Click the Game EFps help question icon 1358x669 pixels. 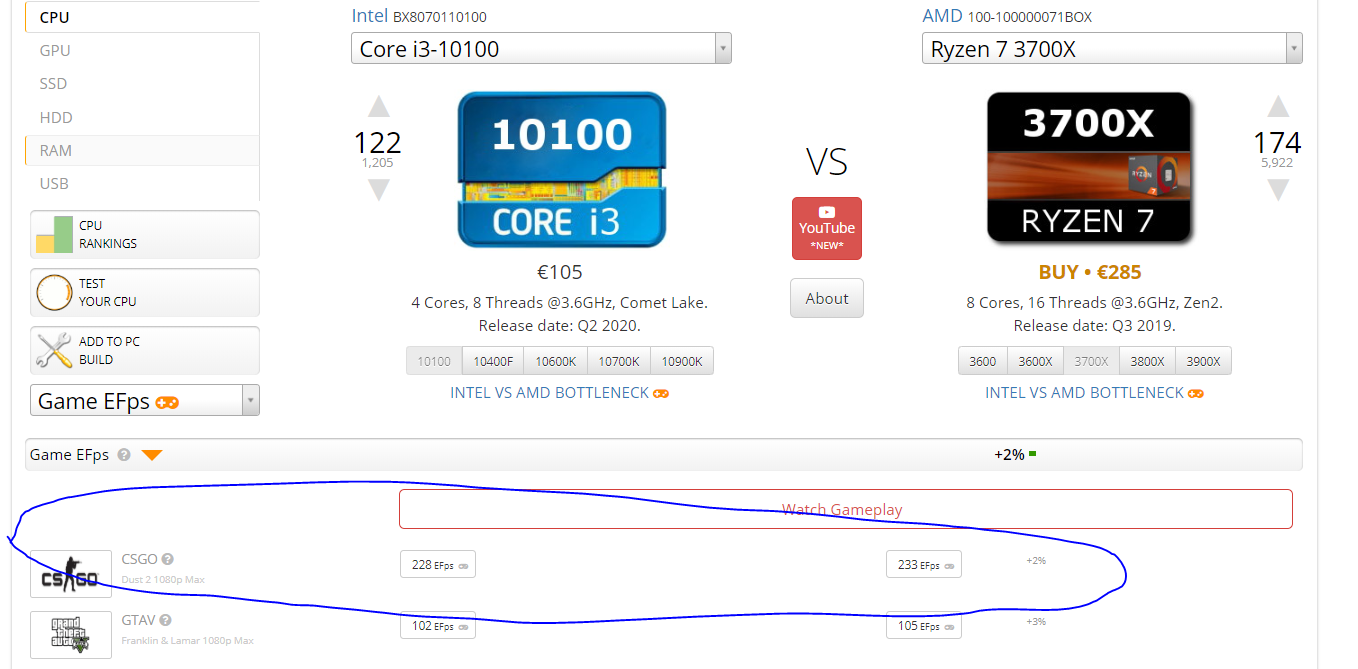click(124, 454)
